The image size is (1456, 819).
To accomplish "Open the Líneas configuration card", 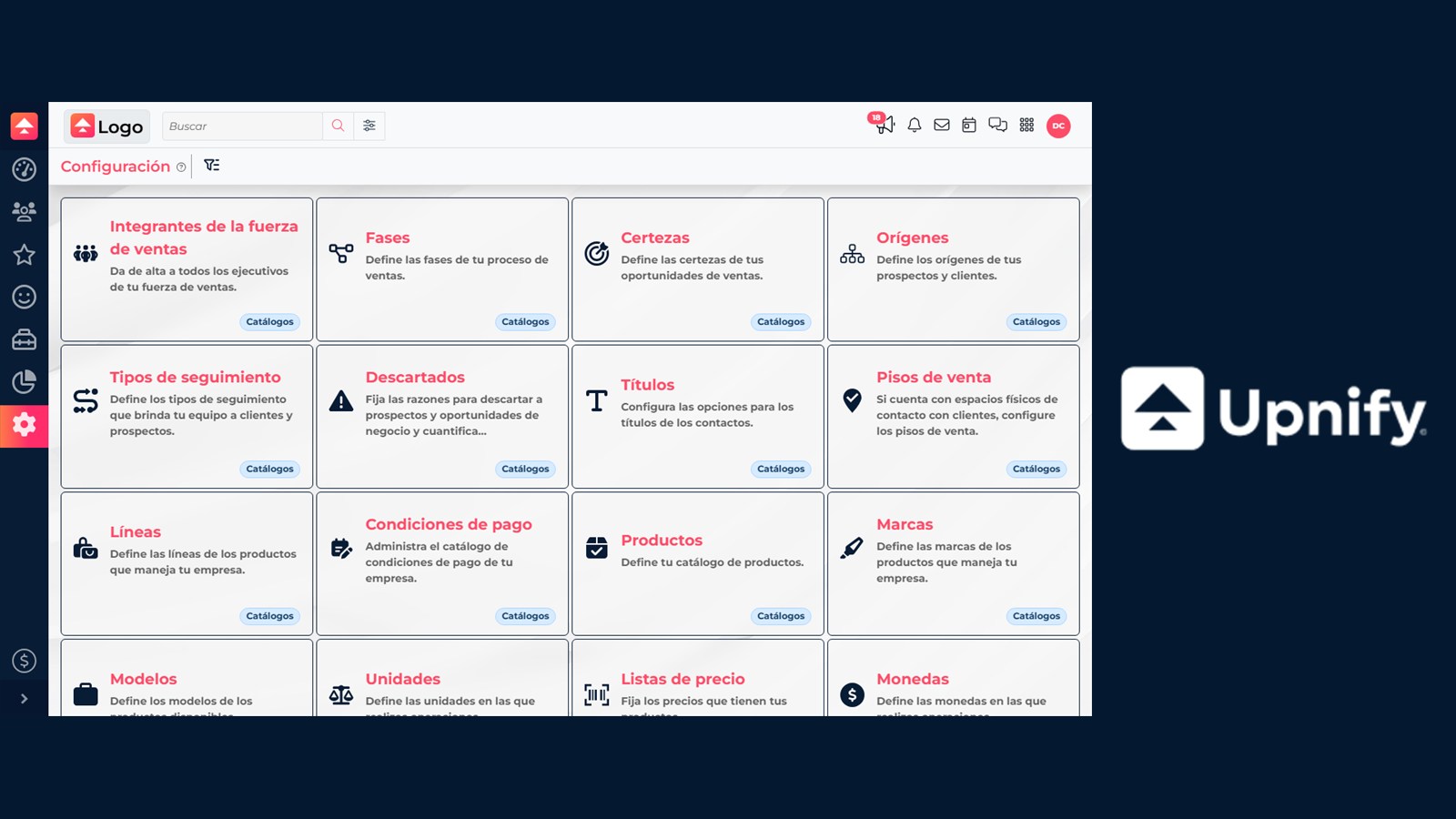I will click(187, 564).
